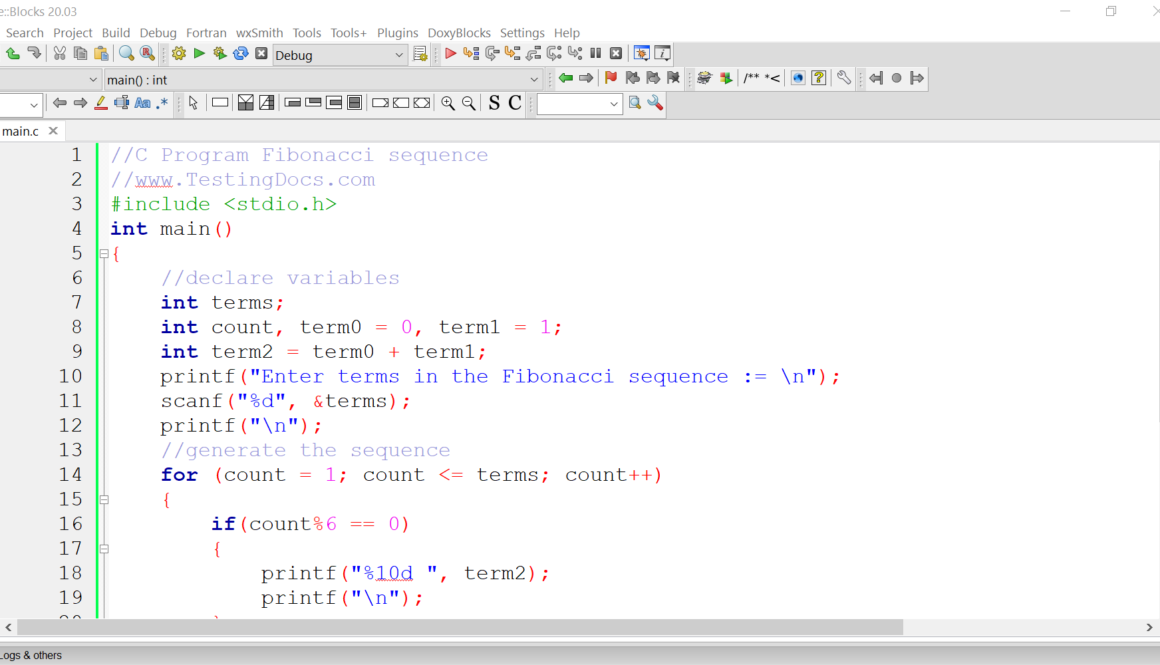1160x665 pixels.
Task: Toggle a bookmark with the flag icon
Action: click(611, 78)
